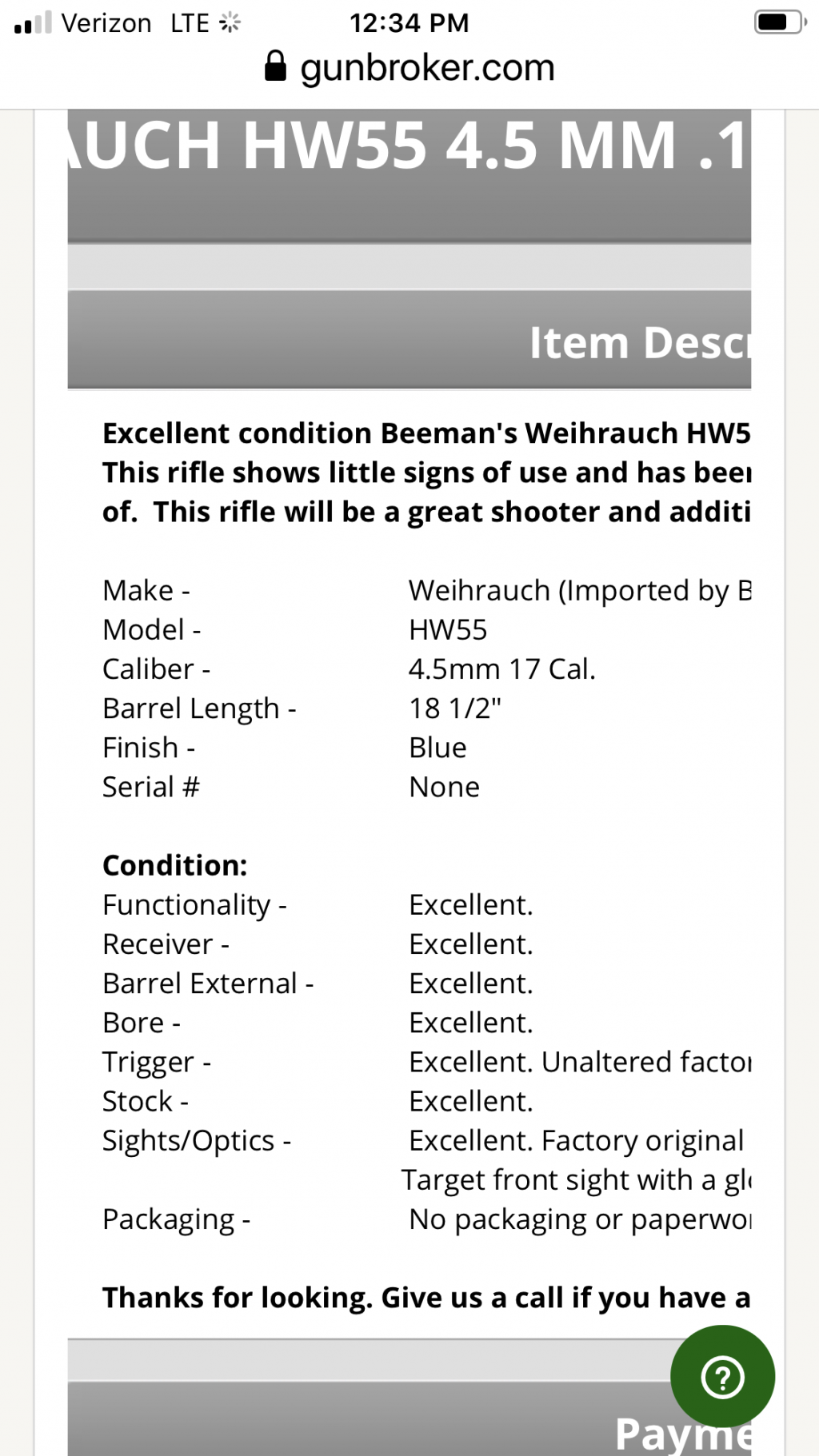Screen dimensions: 819x1456
Task: Tap the gunbroker.com address bar
Action: point(409,67)
